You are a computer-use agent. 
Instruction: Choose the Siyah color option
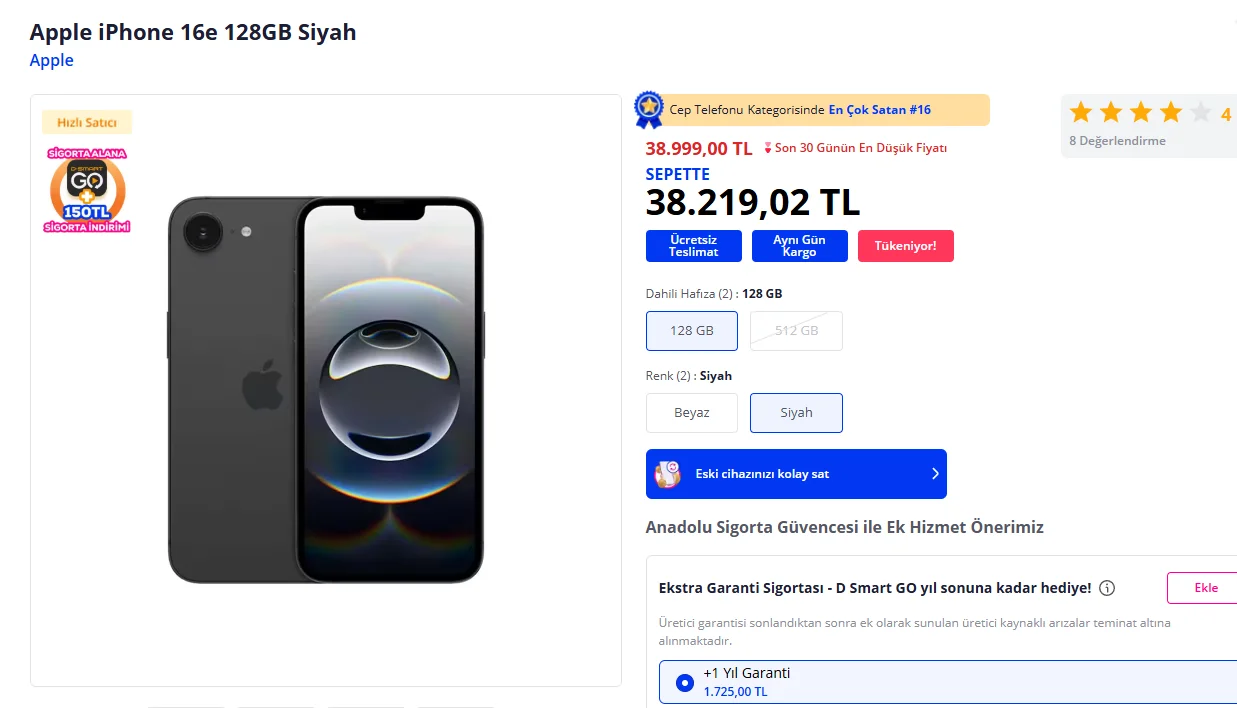click(796, 413)
